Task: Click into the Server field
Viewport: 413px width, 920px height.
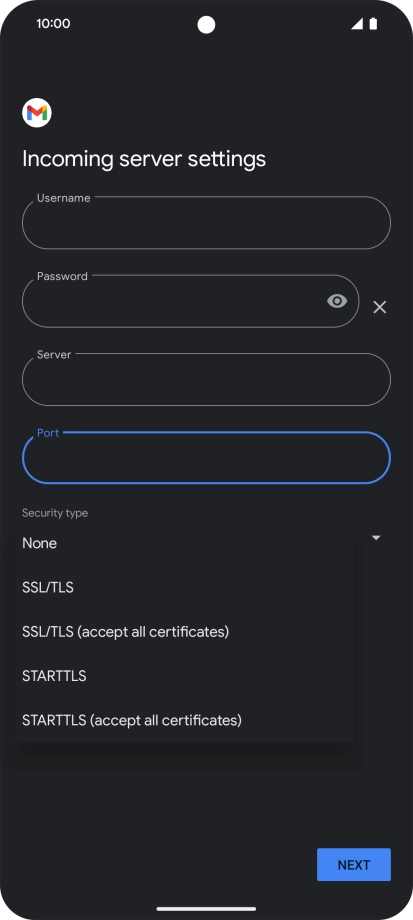Action: [206, 379]
